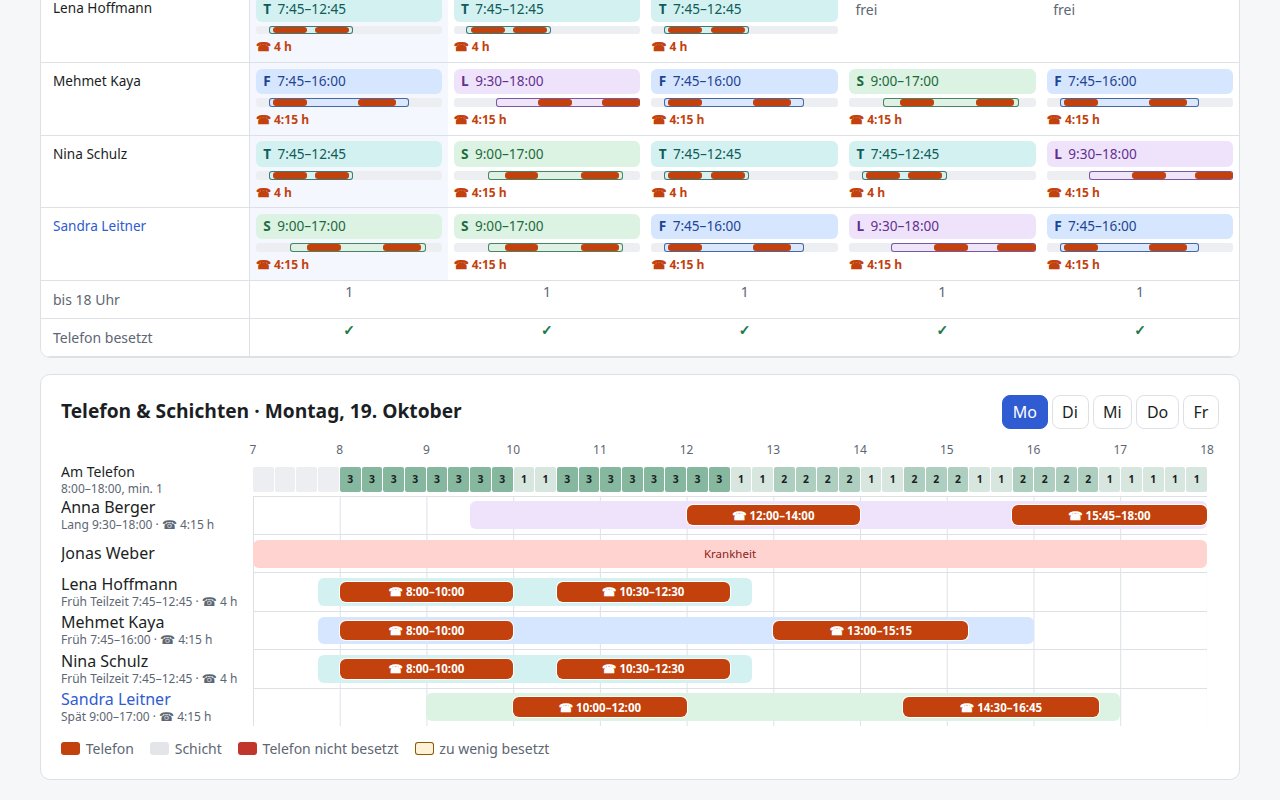Click Nina Schulz's 10:30–12:30 phone block
The width and height of the screenshot is (1280, 800).
[643, 669]
